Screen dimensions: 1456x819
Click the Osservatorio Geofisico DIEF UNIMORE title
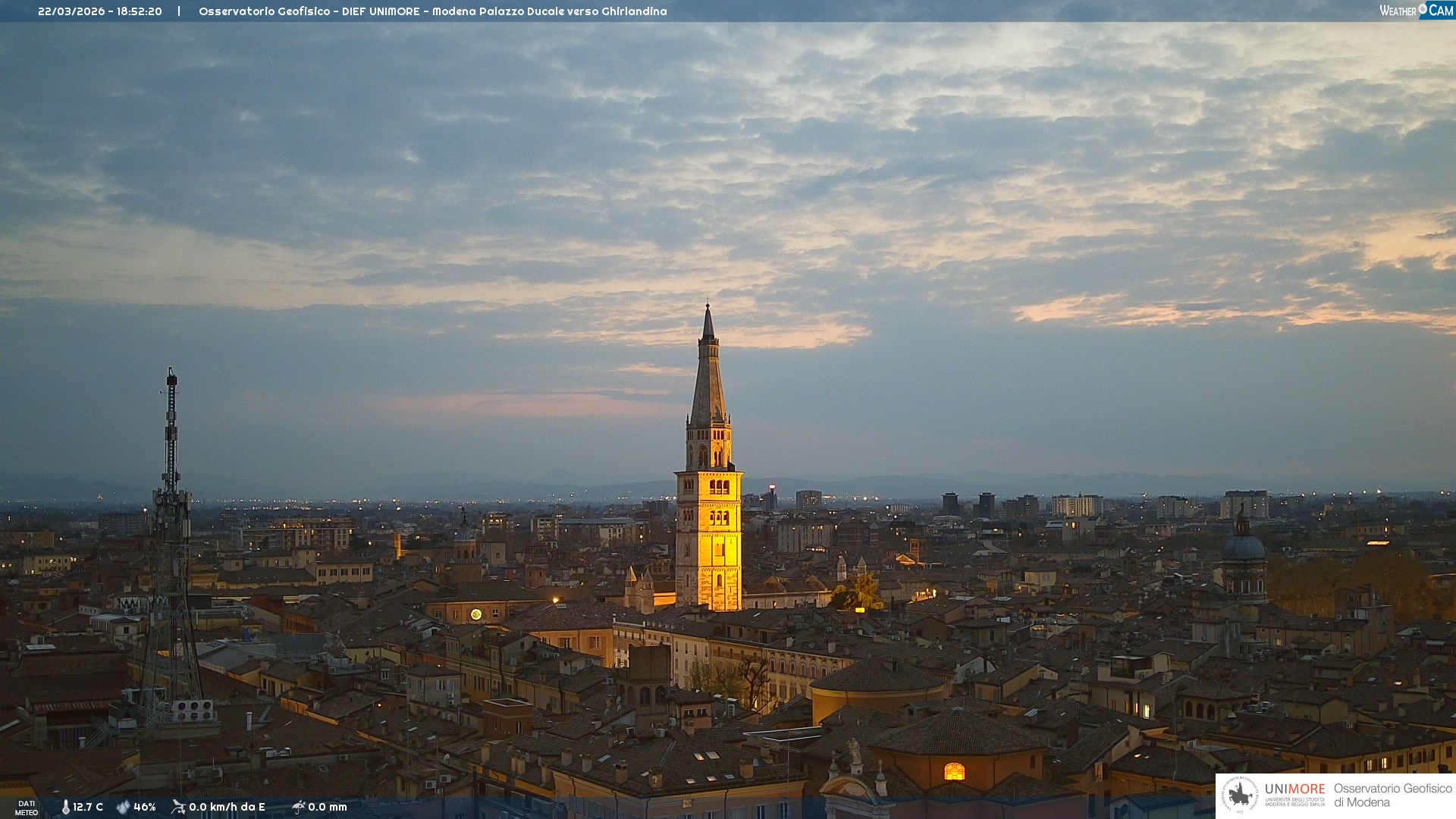click(x=432, y=11)
